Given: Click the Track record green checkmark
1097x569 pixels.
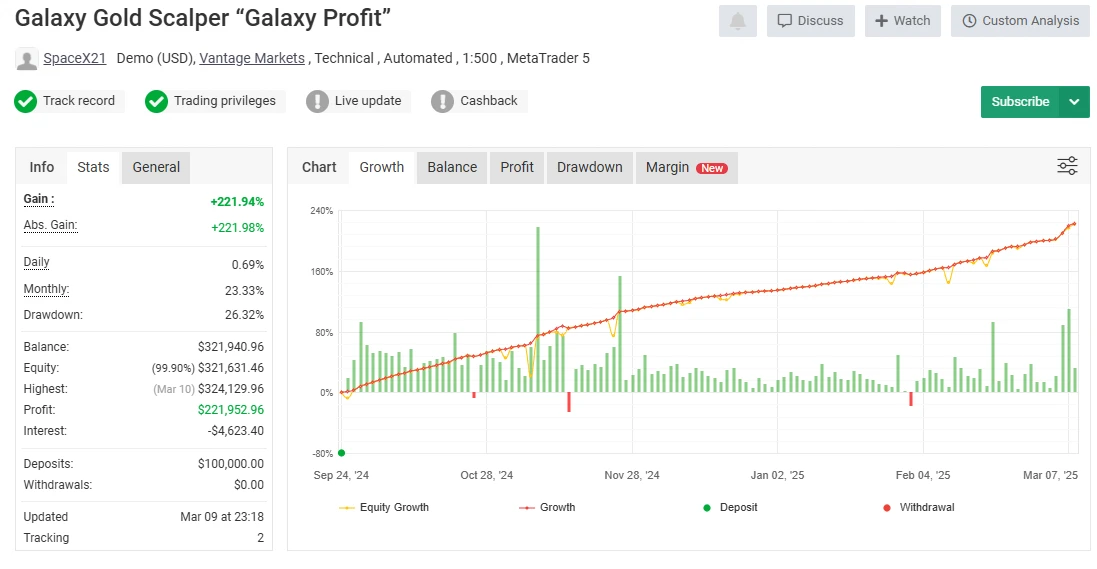Looking at the screenshot, I should 26,101.
